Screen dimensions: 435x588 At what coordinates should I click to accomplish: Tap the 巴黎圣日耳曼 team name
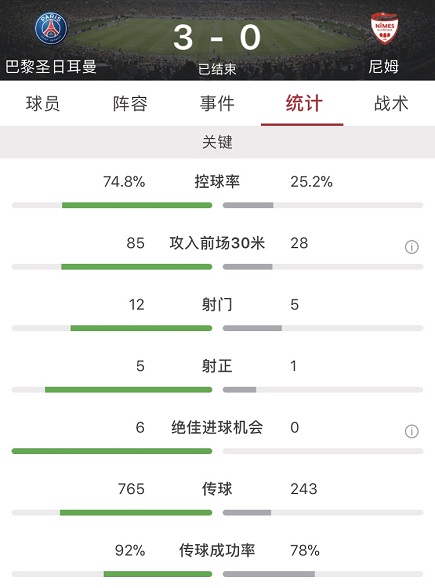51,67
